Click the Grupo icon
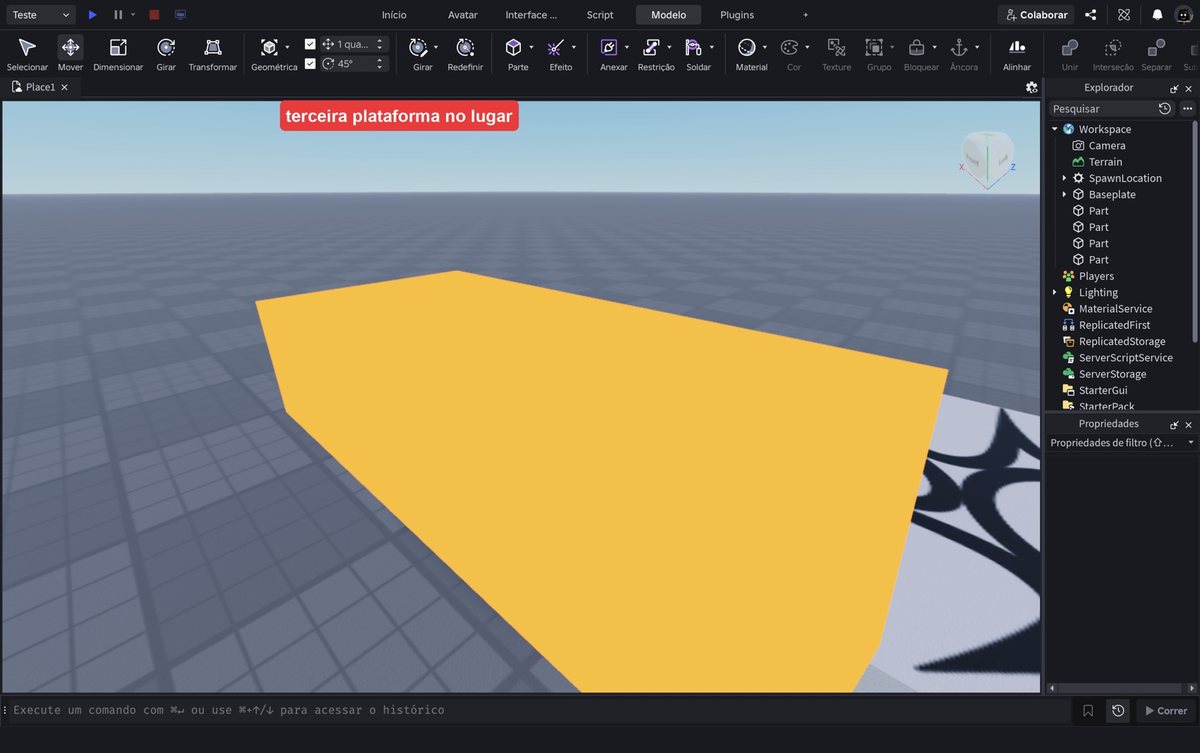Image resolution: width=1200 pixels, height=753 pixels. click(x=874, y=47)
